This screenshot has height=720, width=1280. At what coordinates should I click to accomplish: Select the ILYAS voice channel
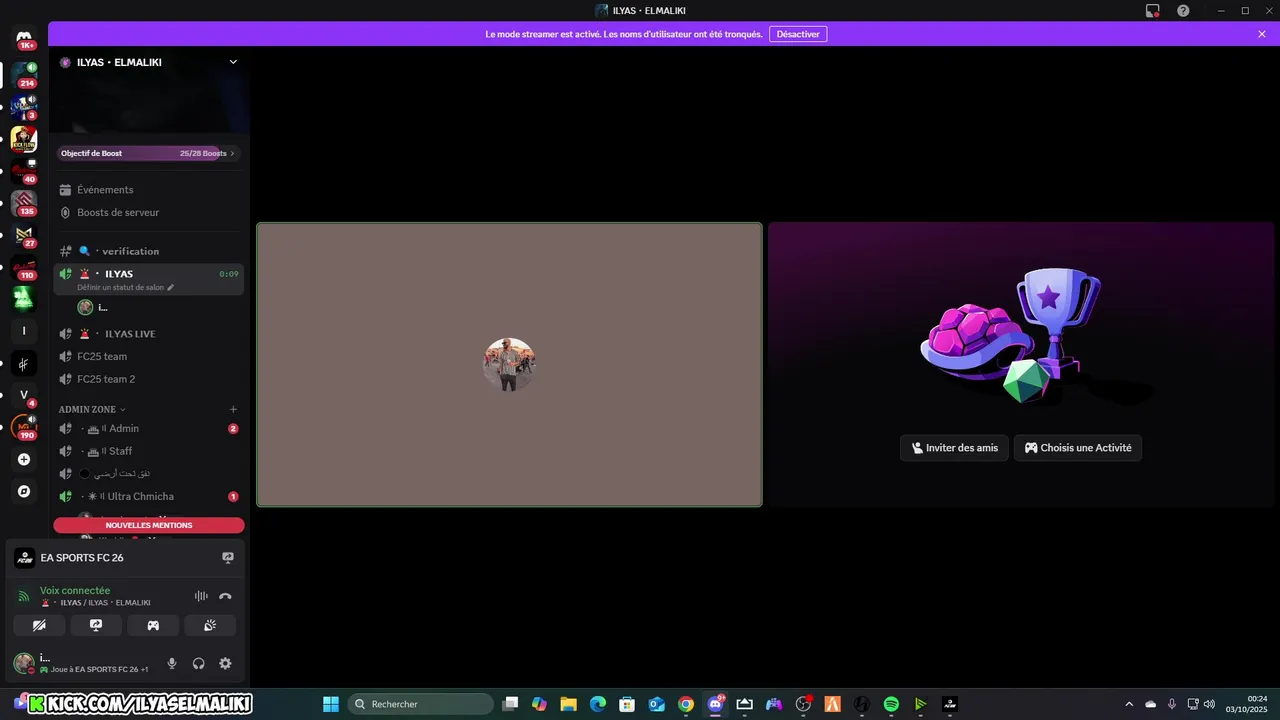pyautogui.click(x=148, y=274)
